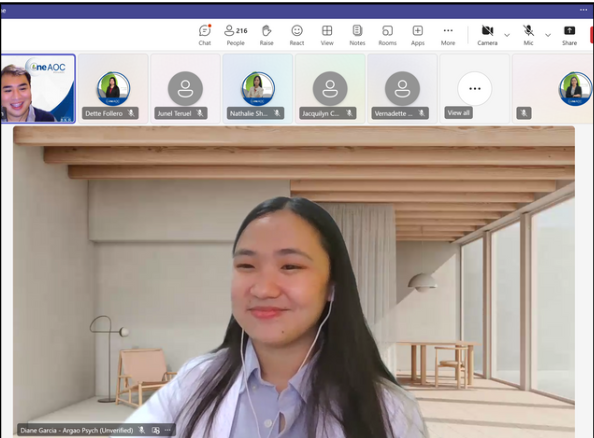Open title bar ellipsis menu
The width and height of the screenshot is (594, 438).
click(x=583, y=10)
